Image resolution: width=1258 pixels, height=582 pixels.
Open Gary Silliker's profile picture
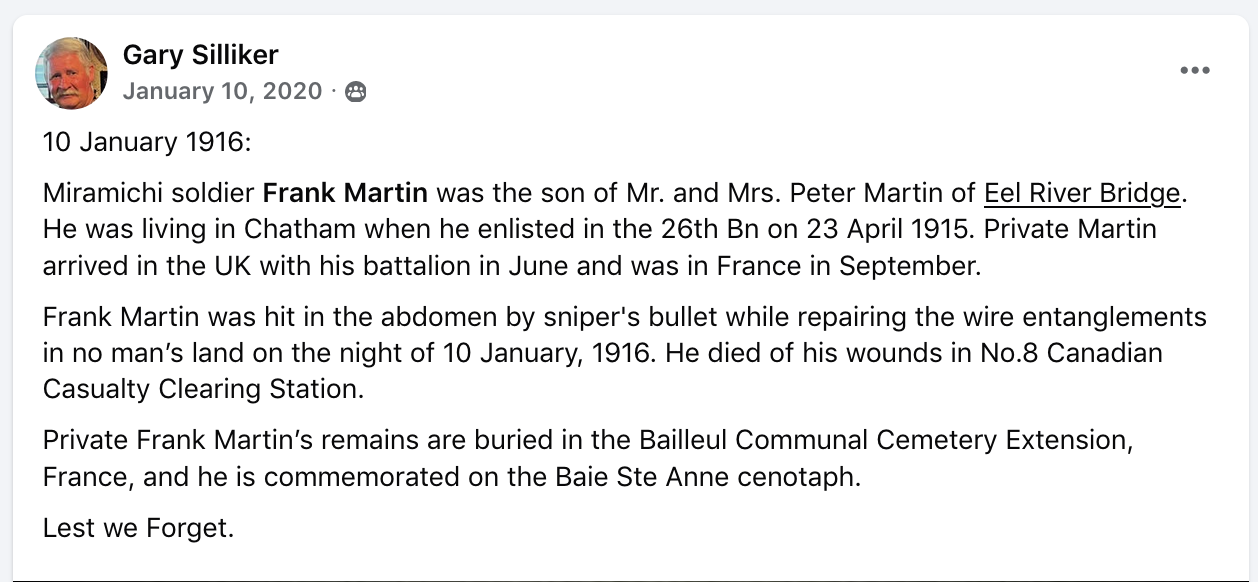(71, 73)
